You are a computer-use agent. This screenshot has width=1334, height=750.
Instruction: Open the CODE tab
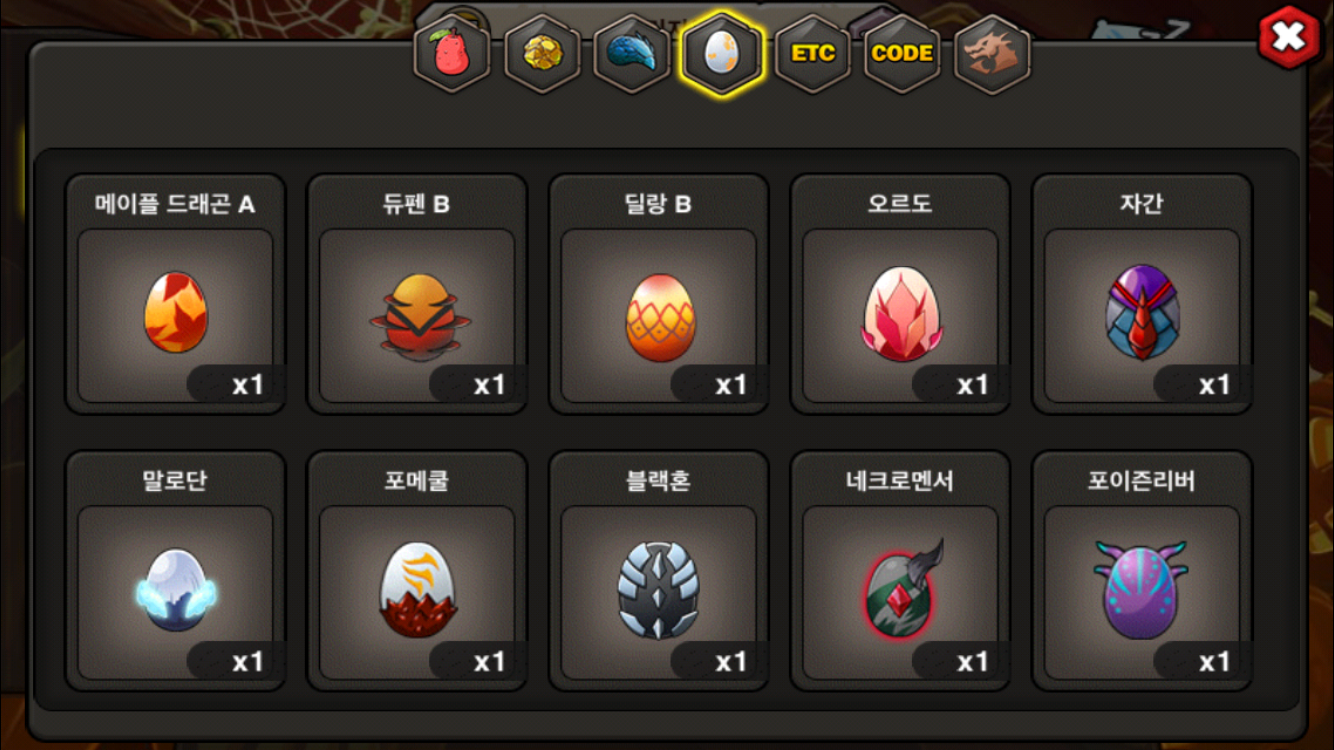[x=902, y=53]
